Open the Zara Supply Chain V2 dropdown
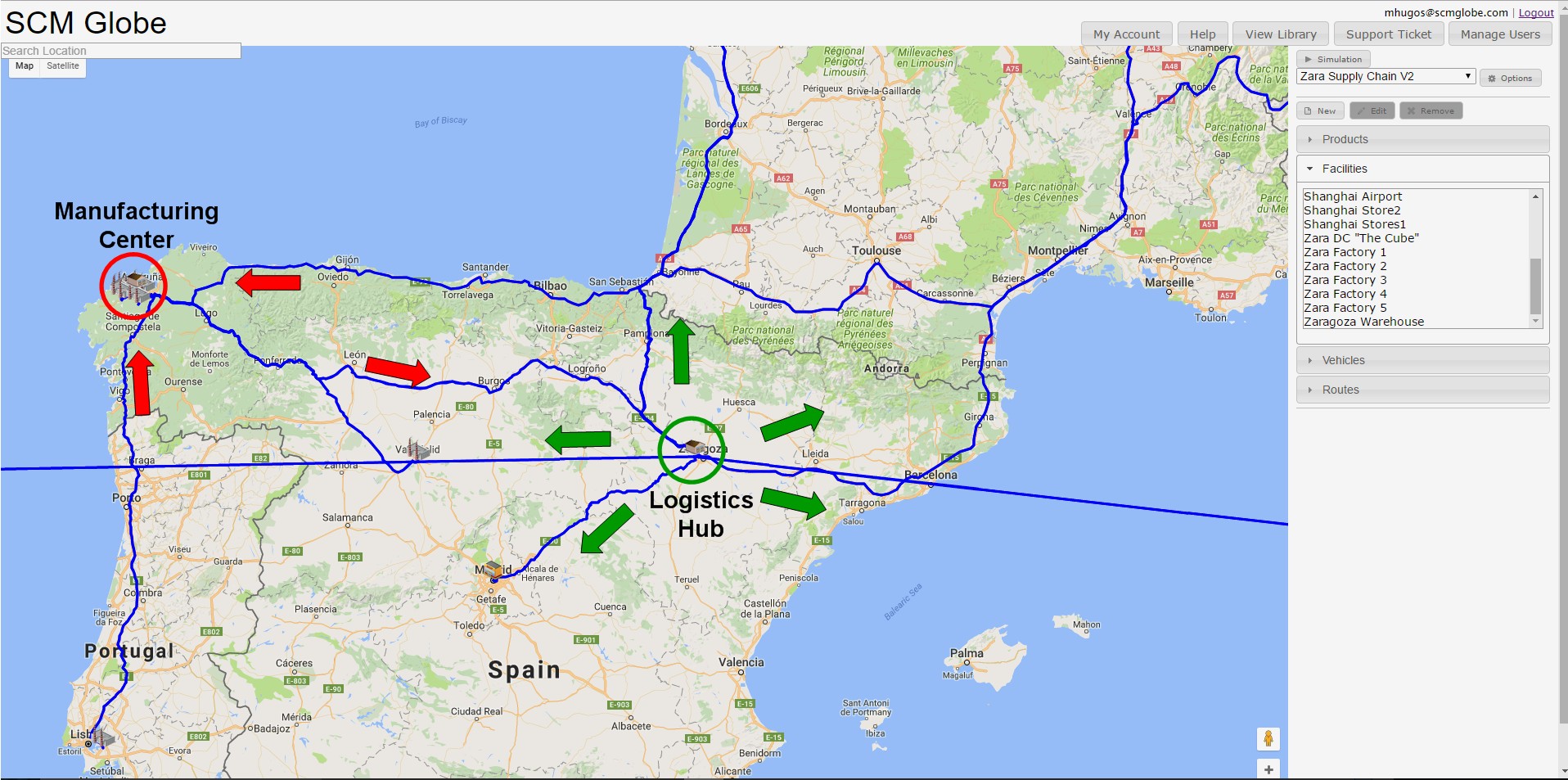Viewport: 1568px width, 780px height. tap(1386, 76)
